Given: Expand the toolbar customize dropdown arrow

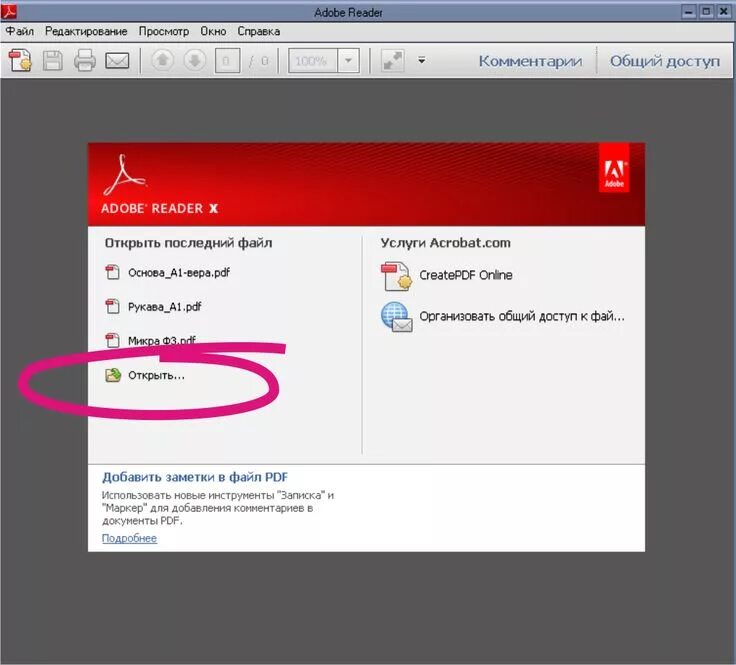Looking at the screenshot, I should coord(422,60).
